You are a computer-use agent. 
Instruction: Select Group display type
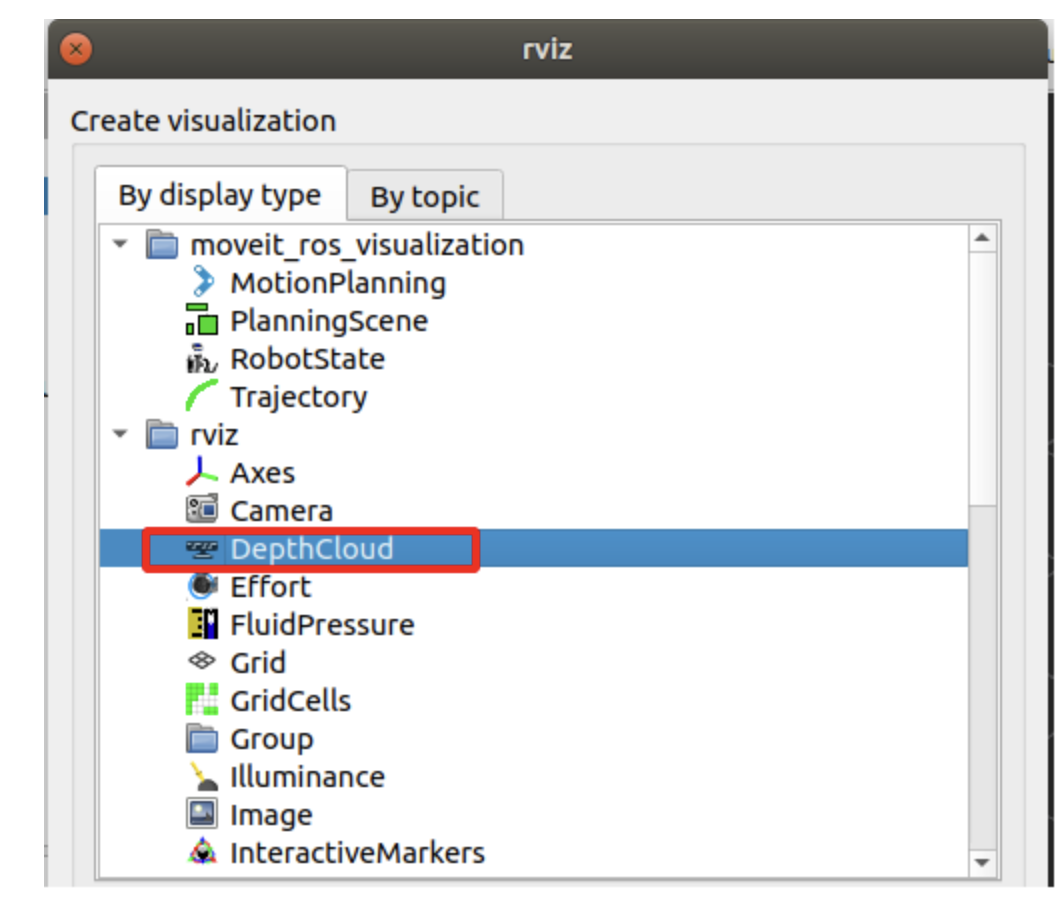tap(272, 739)
